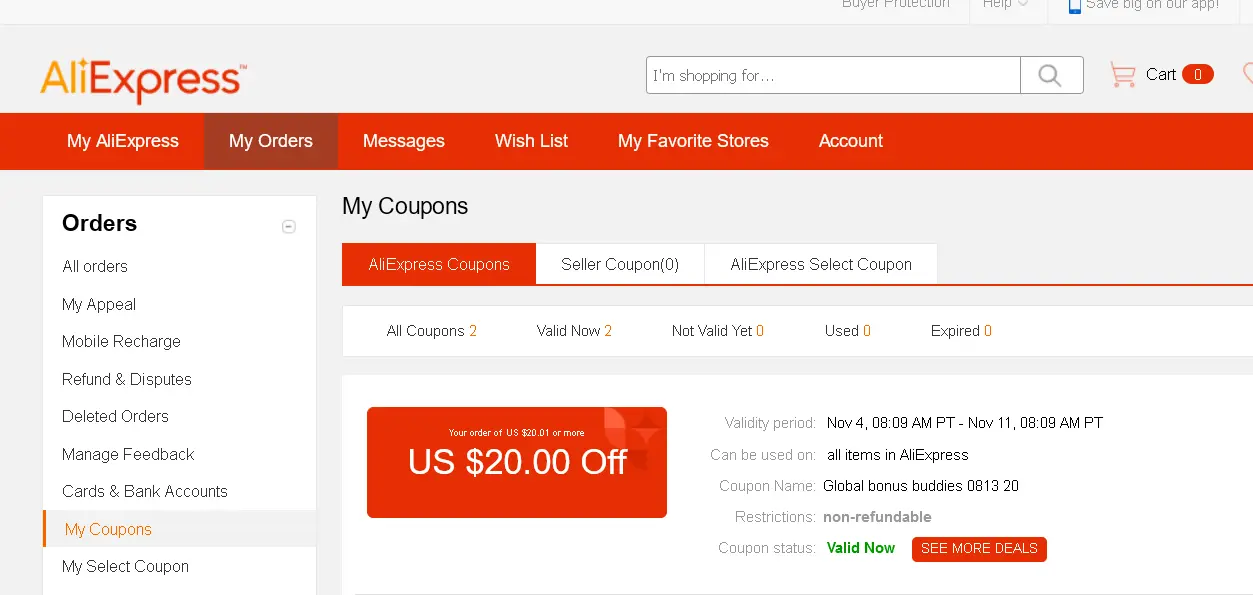Click the mobile app phone icon
Screen dimensions: 1253x595
point(1075,5)
